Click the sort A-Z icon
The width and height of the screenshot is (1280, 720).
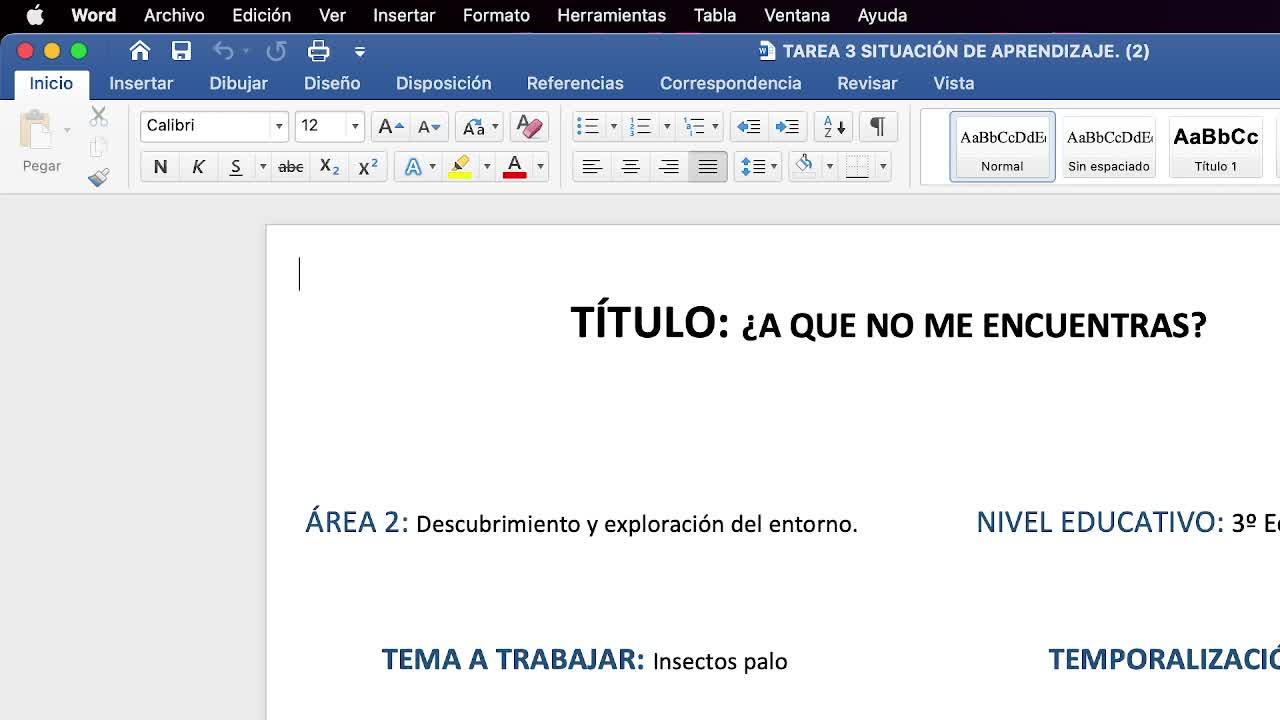tap(831, 126)
